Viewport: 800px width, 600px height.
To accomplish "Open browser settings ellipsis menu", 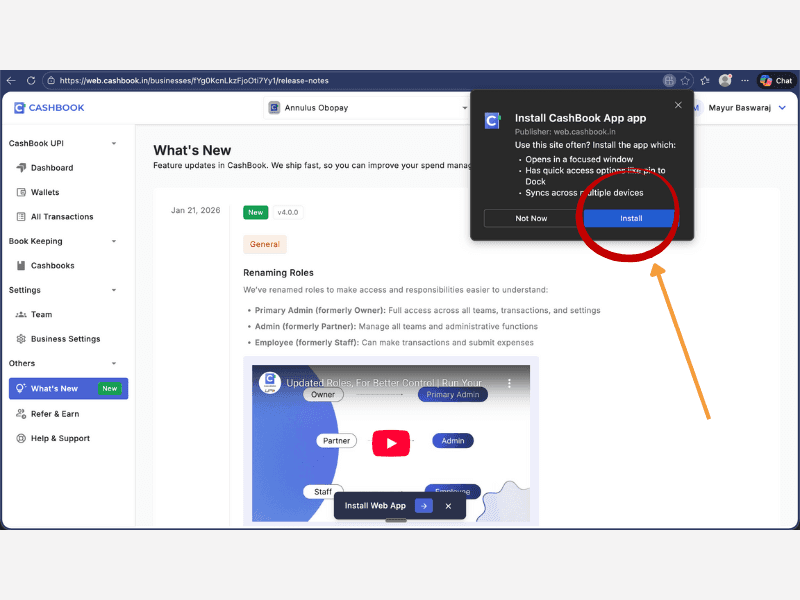I will (x=745, y=81).
